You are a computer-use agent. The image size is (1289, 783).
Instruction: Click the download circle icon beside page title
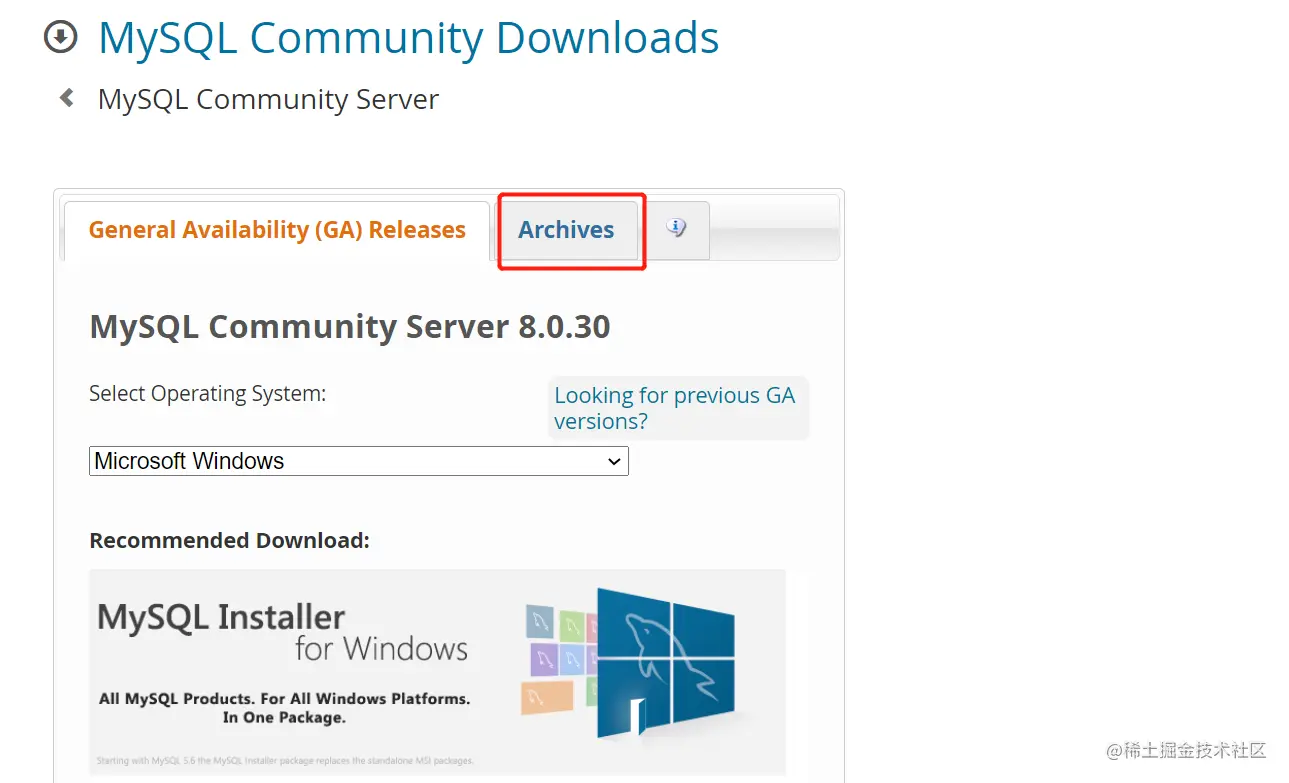61,38
